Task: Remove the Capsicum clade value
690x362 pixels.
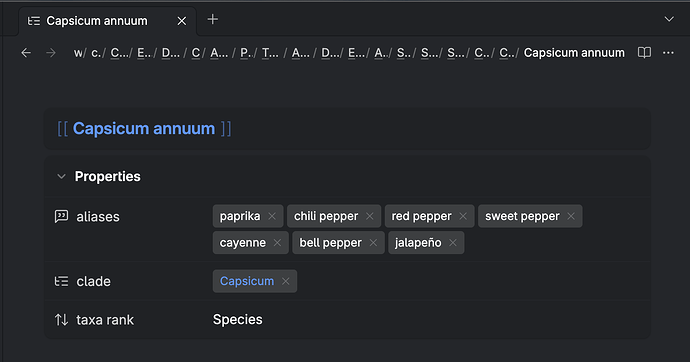Action: [x=286, y=281]
